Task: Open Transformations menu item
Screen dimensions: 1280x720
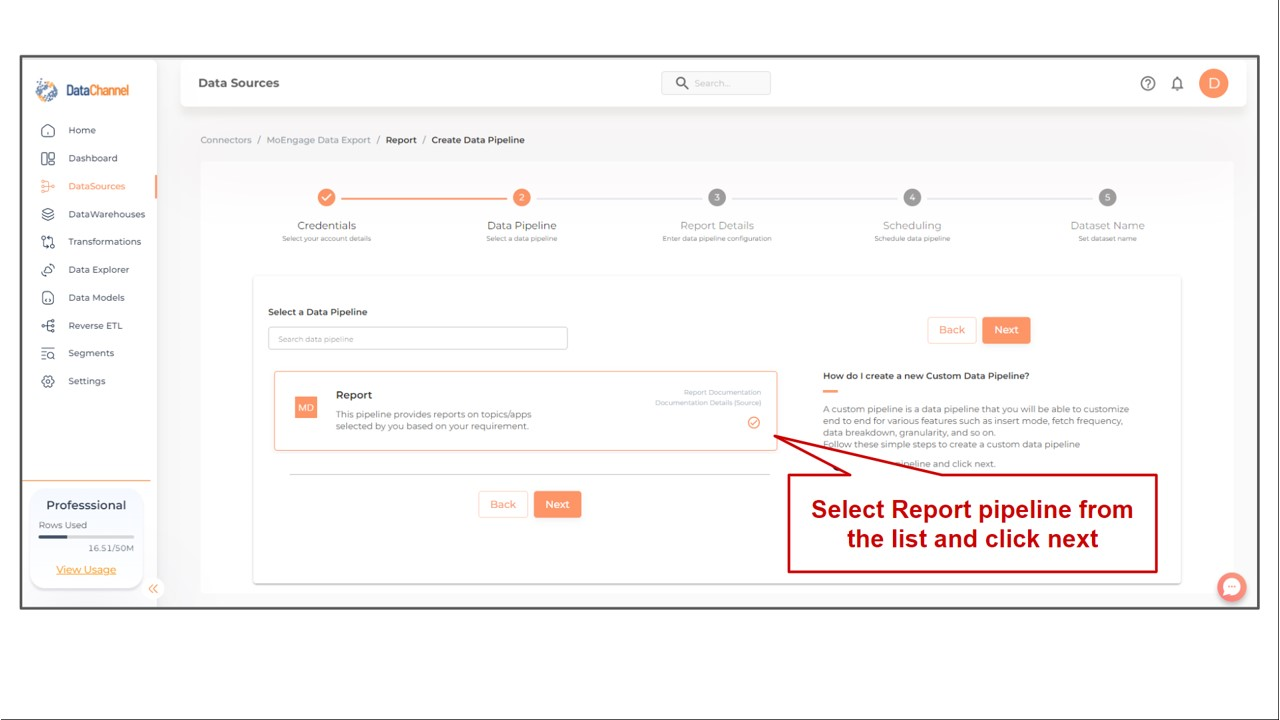Action: (x=104, y=242)
